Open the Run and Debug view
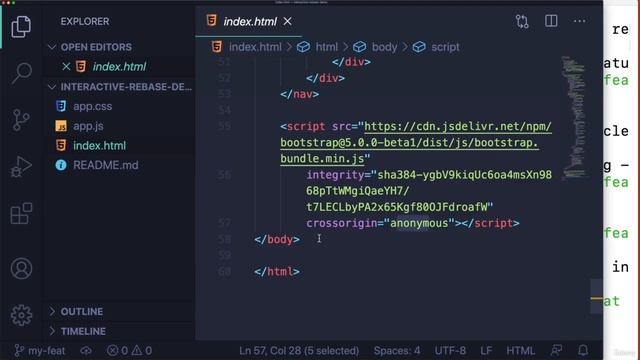The width and height of the screenshot is (640, 360). point(21,167)
